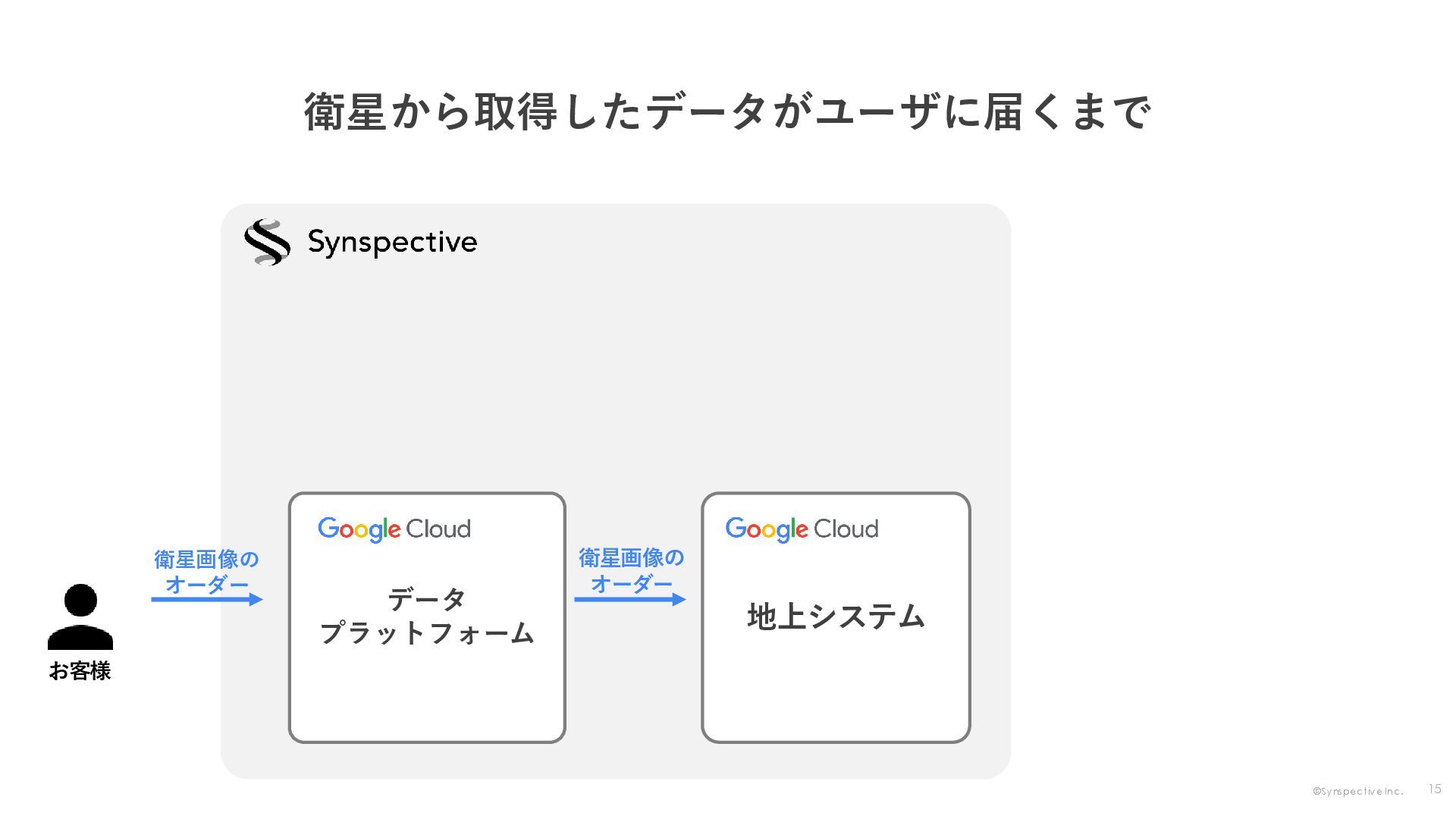Click the customer silhouette icon

pos(80,617)
